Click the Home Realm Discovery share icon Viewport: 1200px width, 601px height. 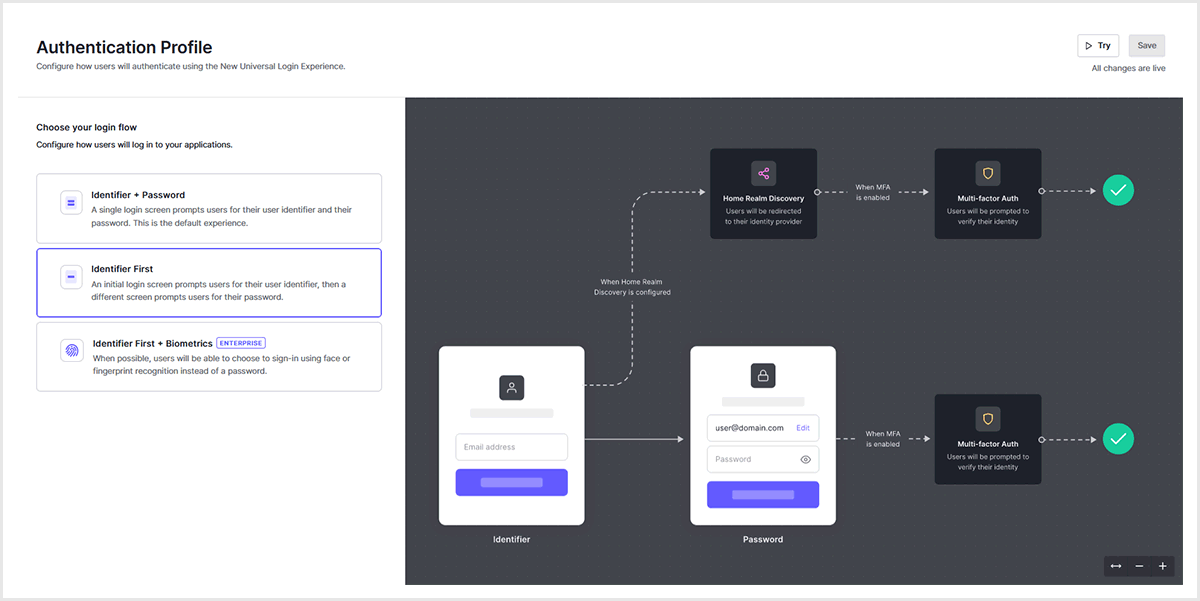click(x=763, y=173)
